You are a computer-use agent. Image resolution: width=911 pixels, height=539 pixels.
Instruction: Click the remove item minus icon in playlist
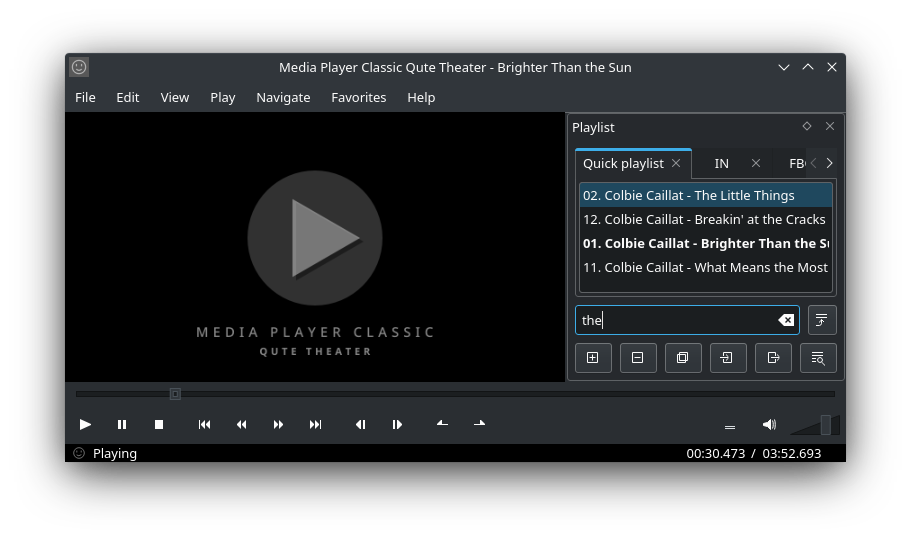[637, 358]
